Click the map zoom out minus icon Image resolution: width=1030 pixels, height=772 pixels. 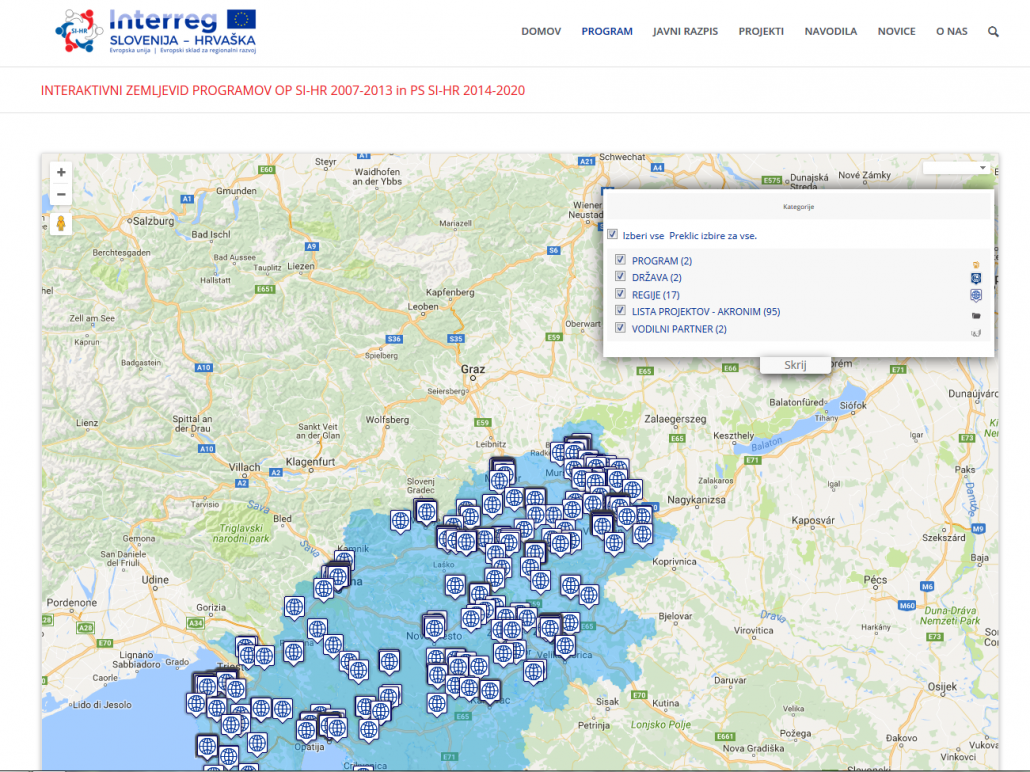point(61,193)
